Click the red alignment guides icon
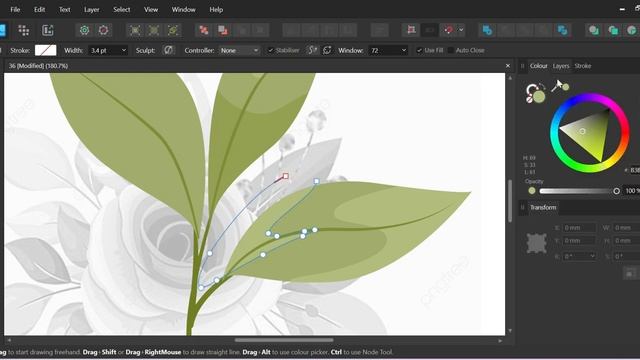Image resolution: width=640 pixels, height=360 pixels. coord(411,30)
